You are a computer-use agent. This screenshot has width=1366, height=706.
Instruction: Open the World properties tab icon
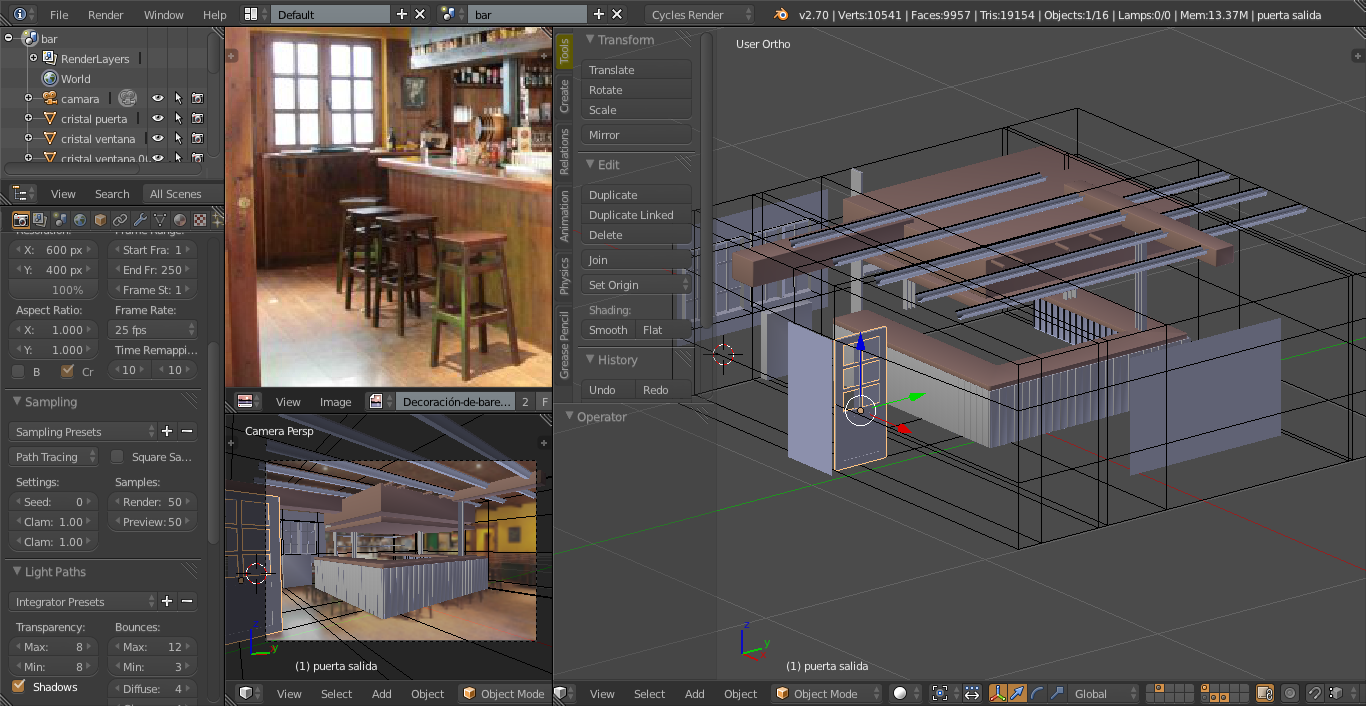tap(80, 220)
